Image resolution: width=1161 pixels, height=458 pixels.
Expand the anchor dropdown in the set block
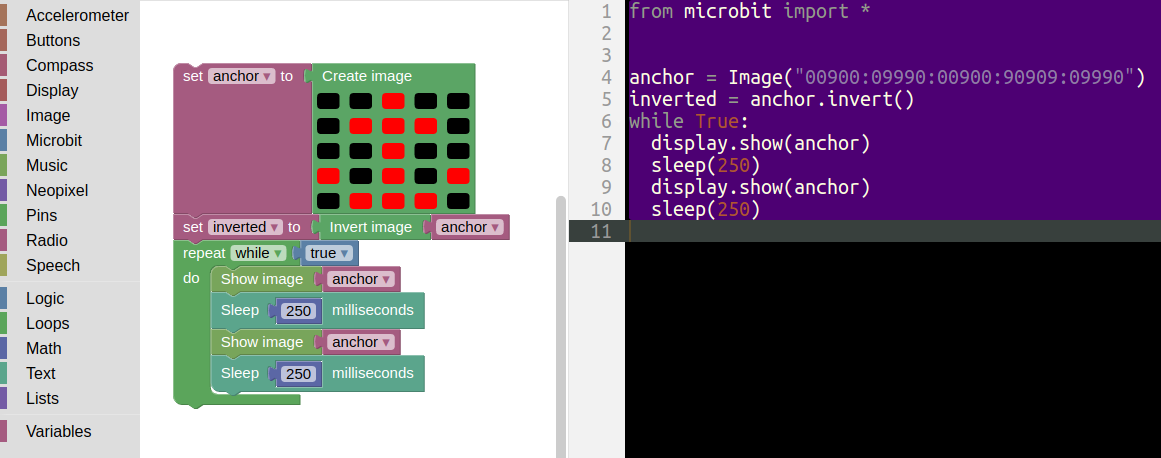[241, 76]
